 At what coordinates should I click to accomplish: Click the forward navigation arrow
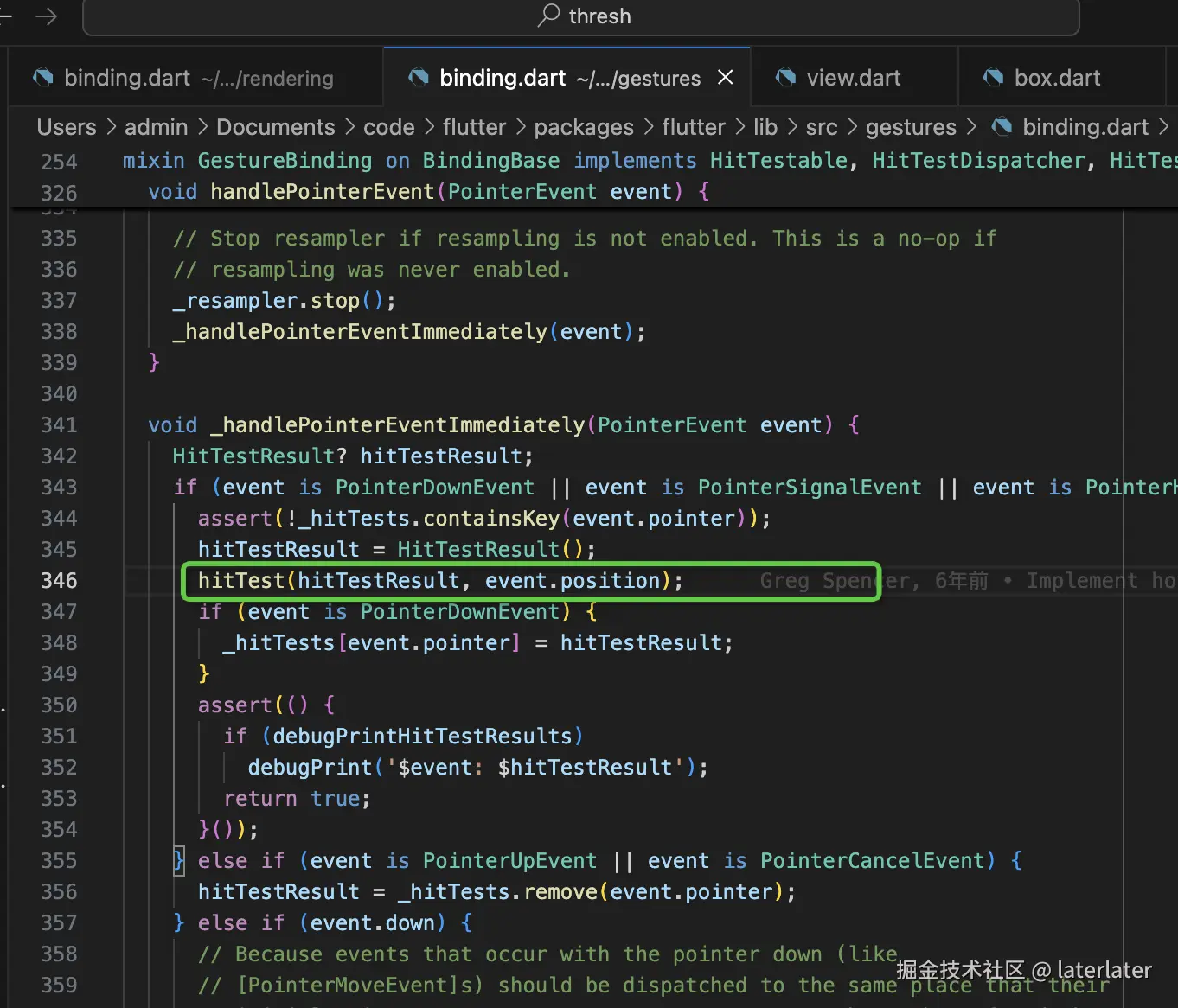tap(46, 16)
